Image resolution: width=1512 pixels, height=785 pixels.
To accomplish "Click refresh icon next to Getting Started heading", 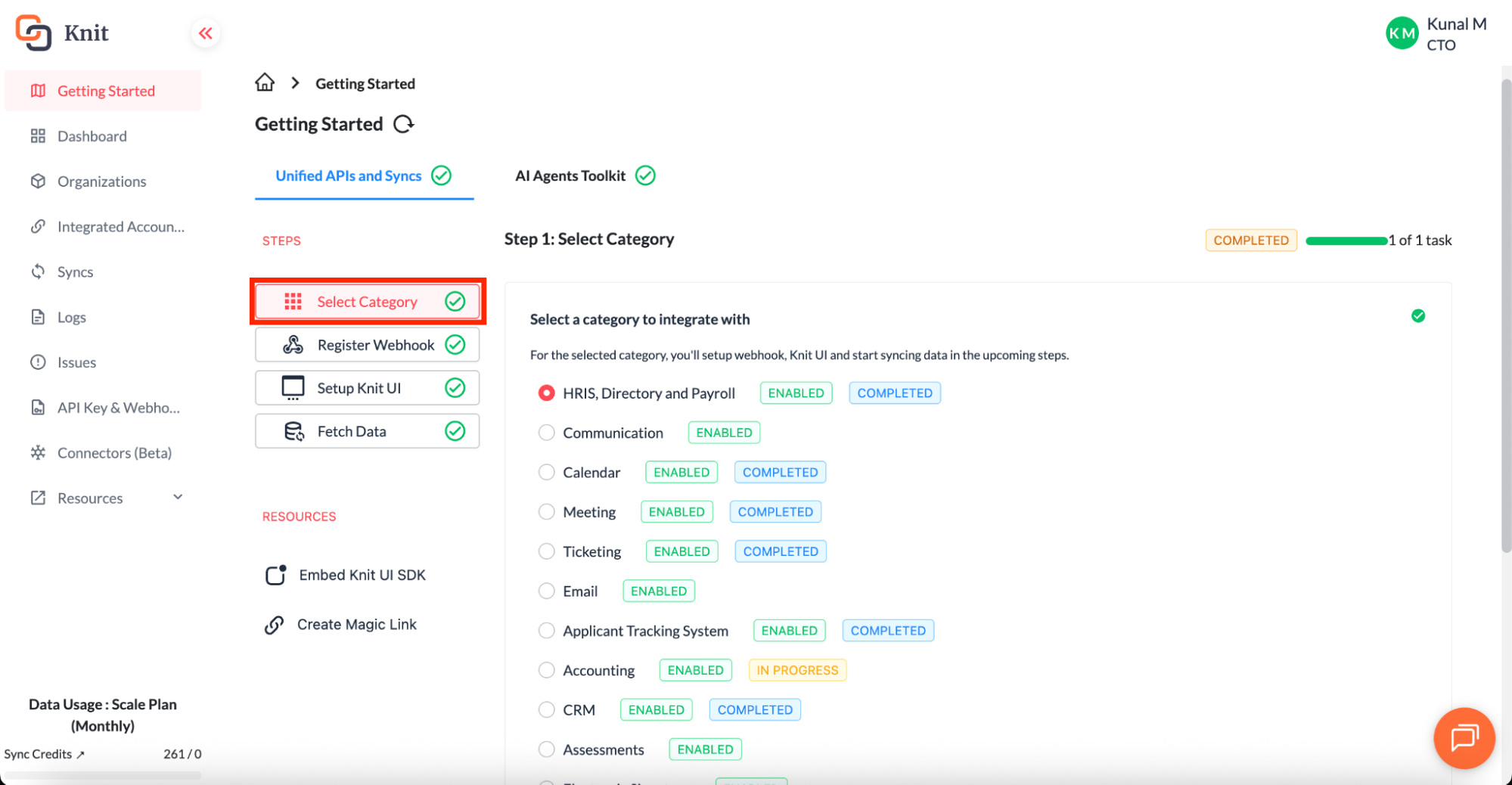I will click(404, 124).
